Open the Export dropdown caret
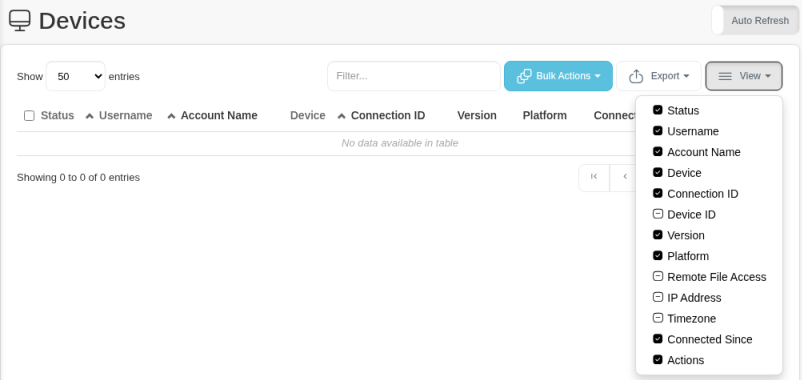Screen dimensions: 802x380 pyautogui.click(x=686, y=76)
